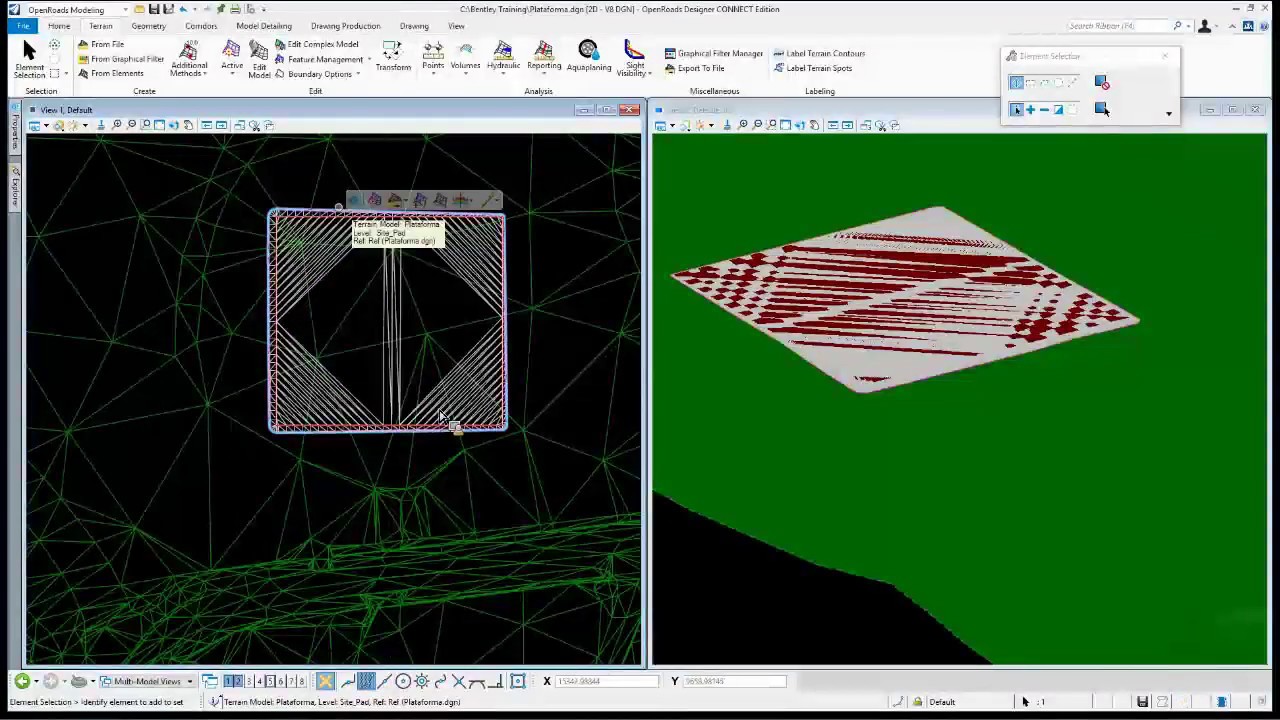Switch to the Corridors ribbon tab
The width and height of the screenshot is (1280, 720).
click(201, 26)
